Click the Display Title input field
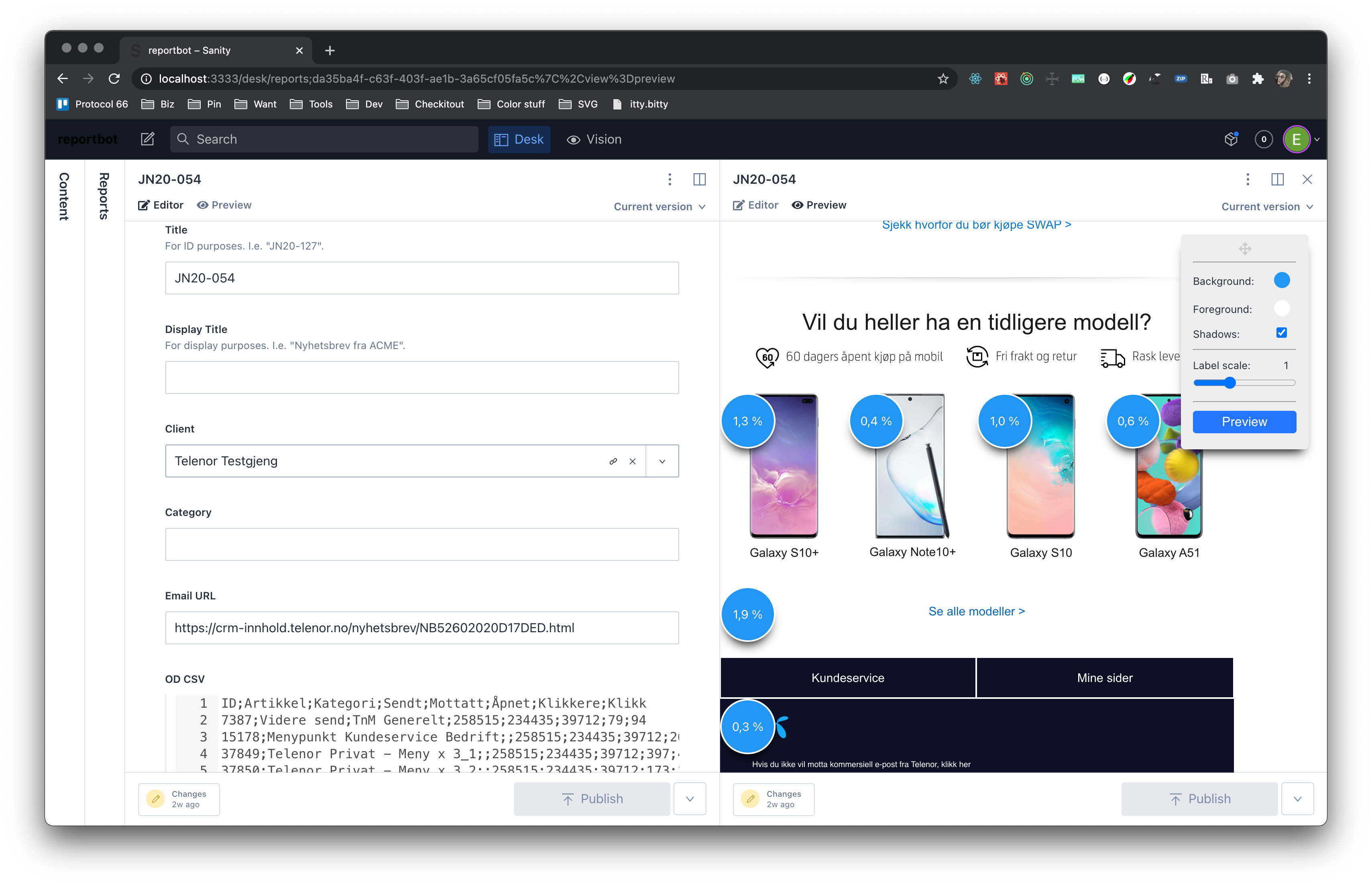 click(422, 378)
